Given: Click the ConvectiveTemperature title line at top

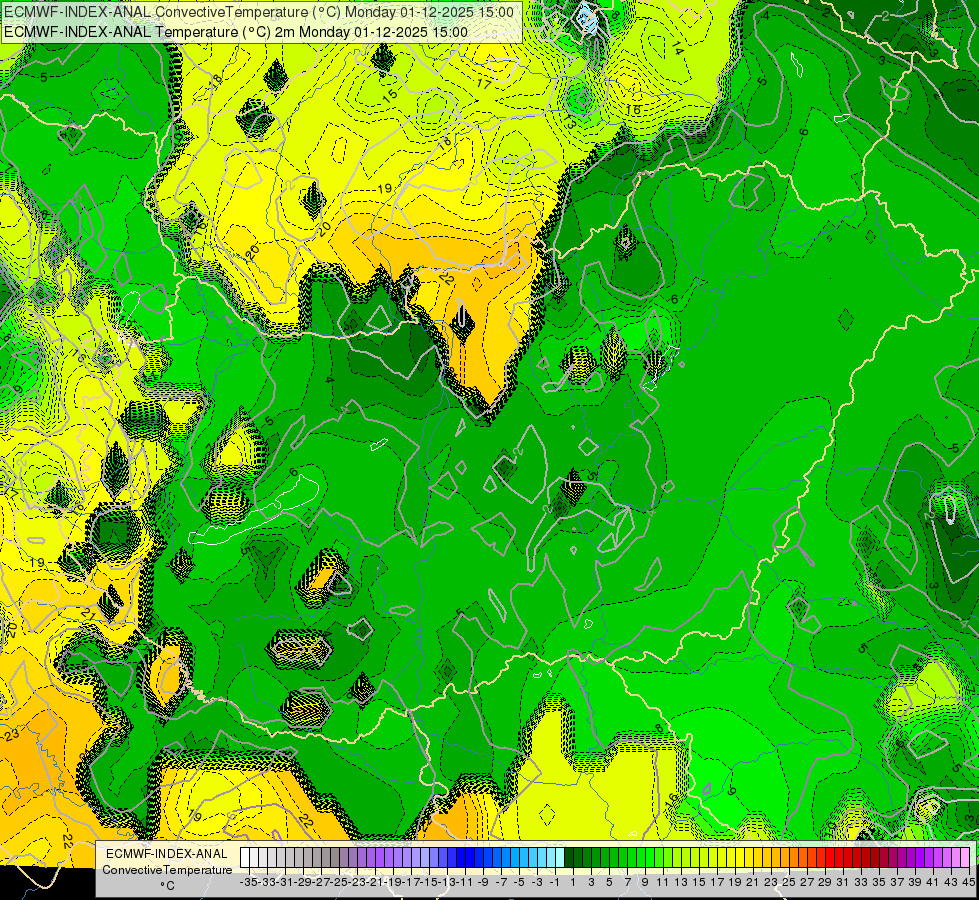Looking at the screenshot, I should coord(259,12).
